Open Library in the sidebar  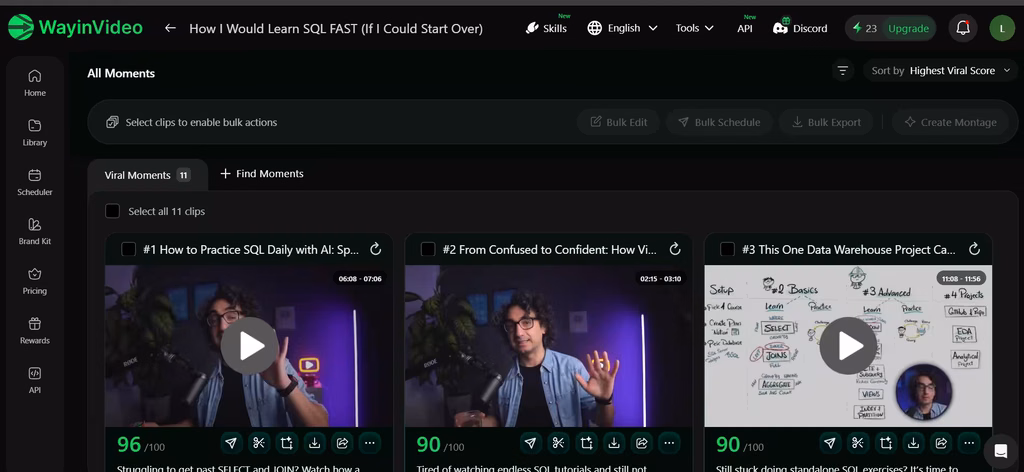click(x=35, y=133)
